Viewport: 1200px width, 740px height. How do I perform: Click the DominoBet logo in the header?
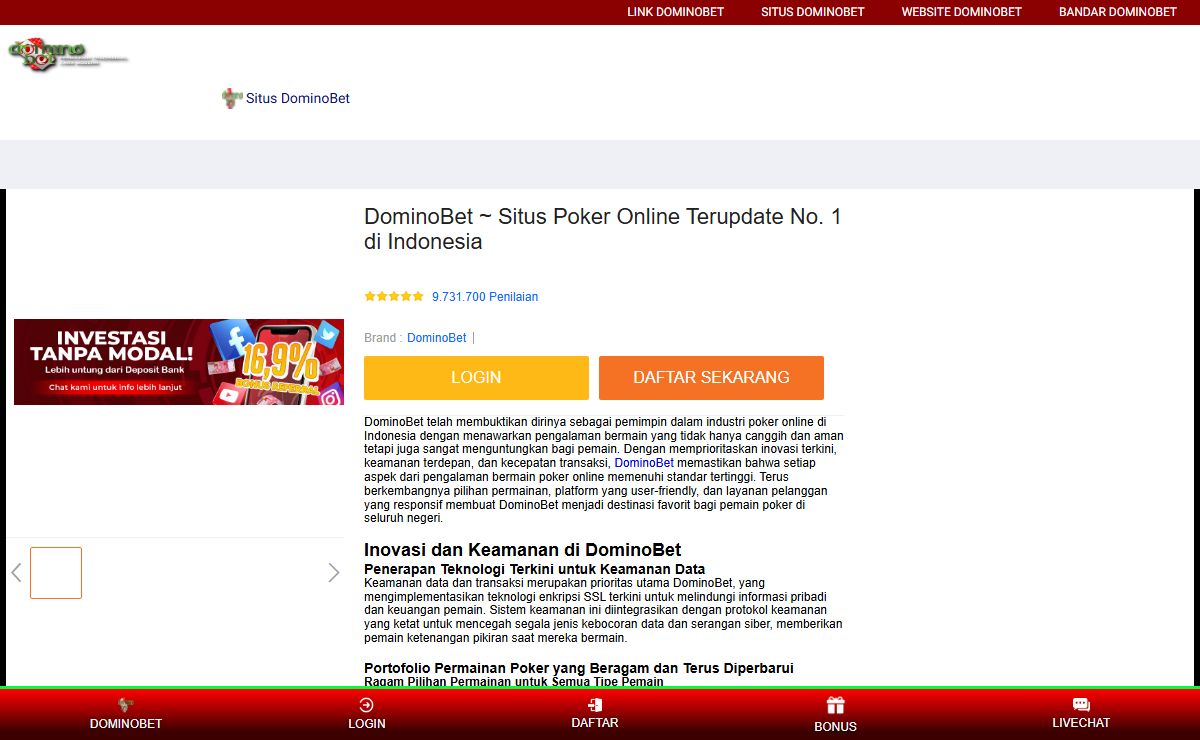point(68,54)
